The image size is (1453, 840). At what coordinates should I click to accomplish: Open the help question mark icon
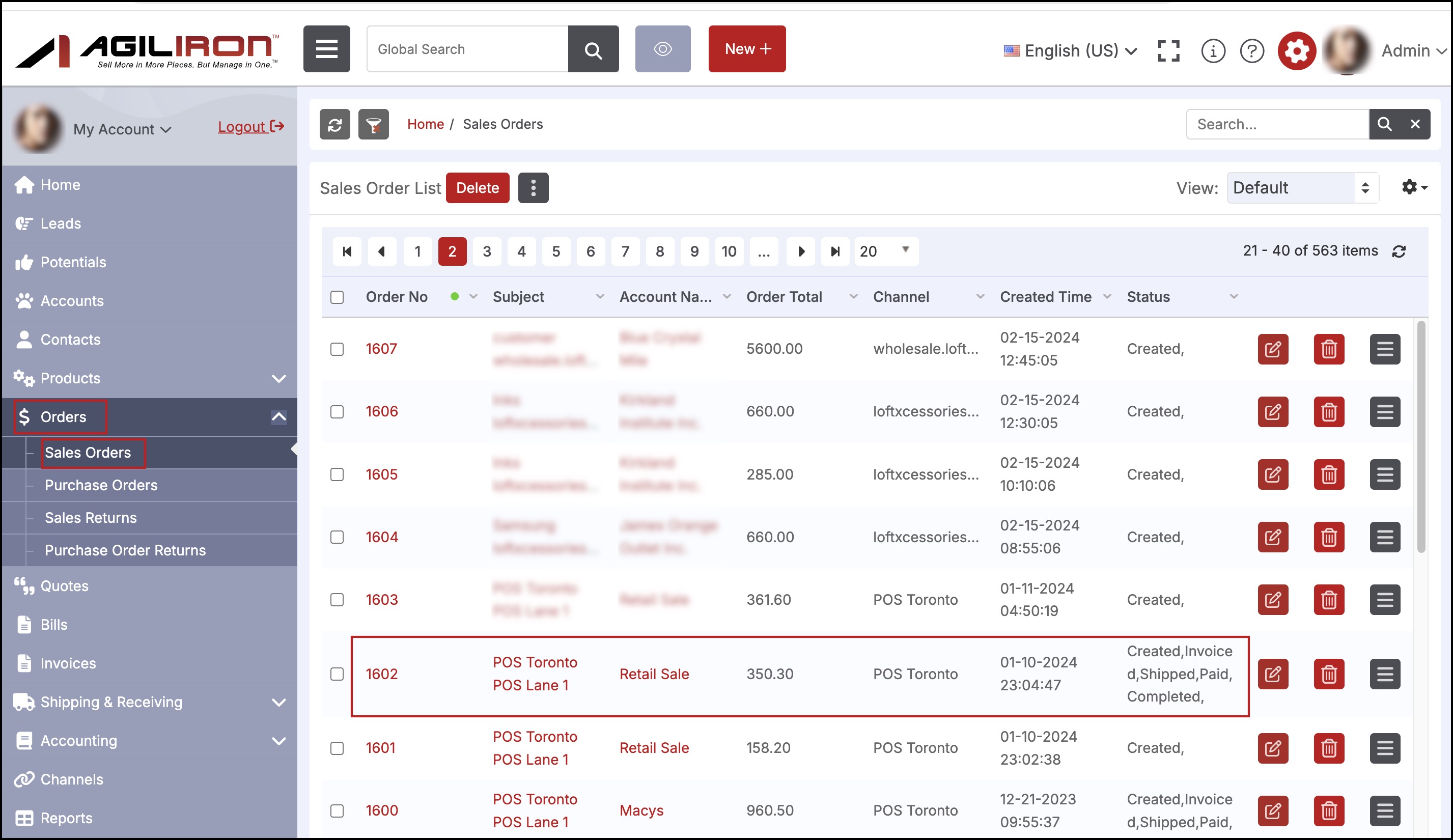click(x=1252, y=51)
